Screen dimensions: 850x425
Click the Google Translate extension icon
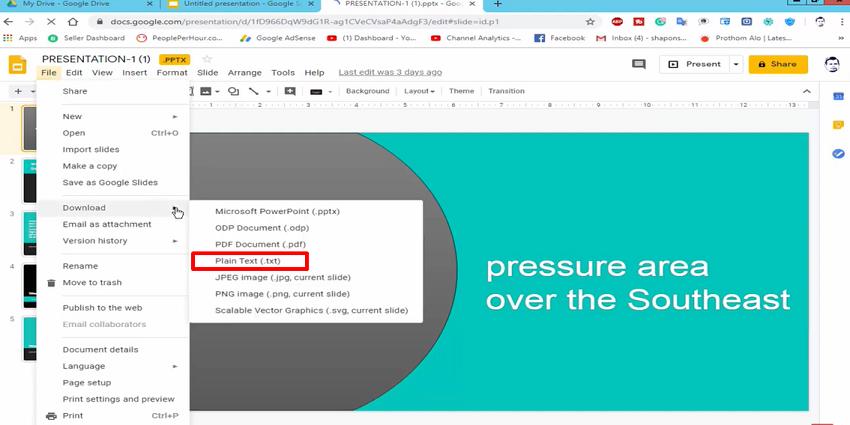681,22
